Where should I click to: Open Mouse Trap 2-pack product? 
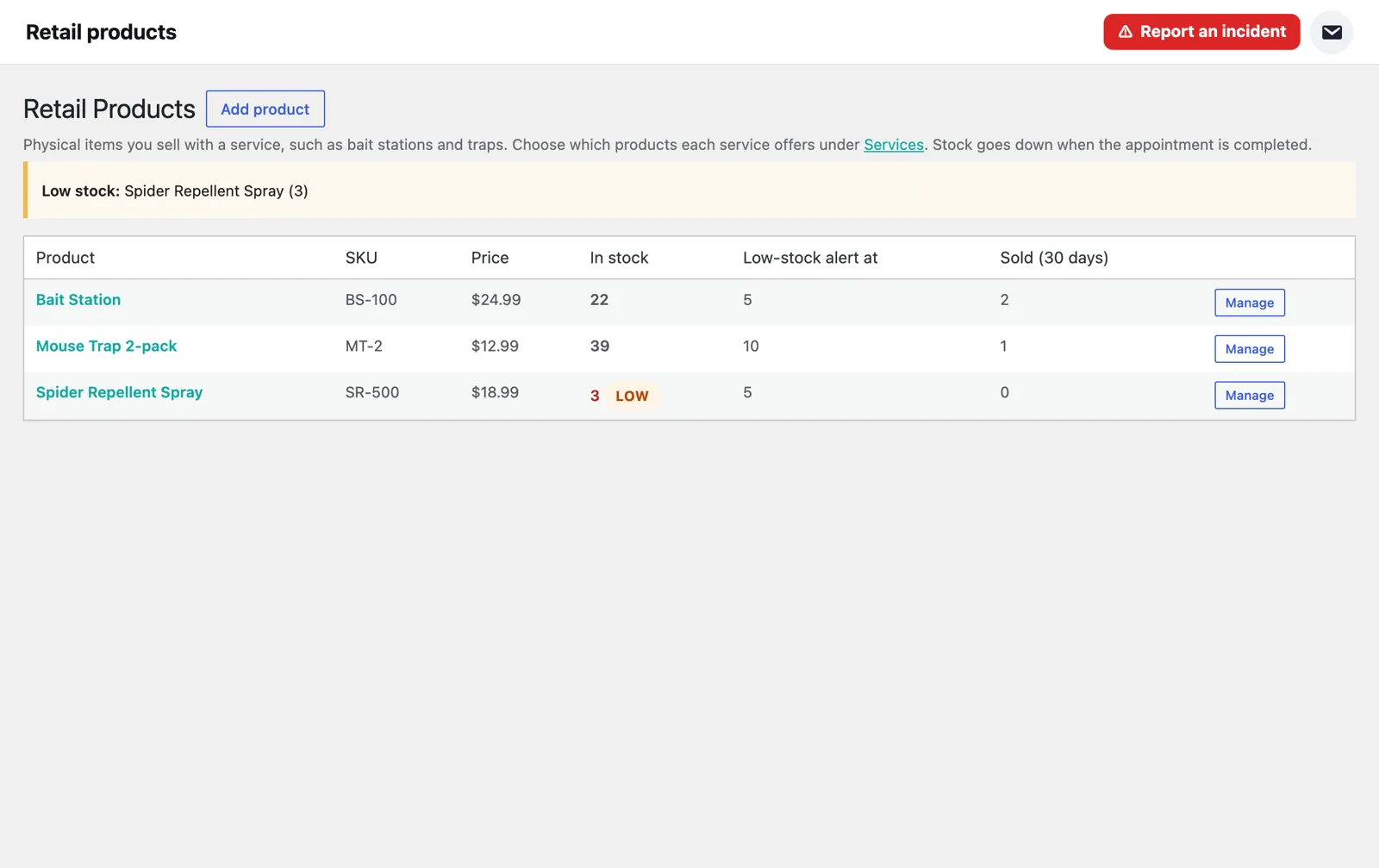tap(106, 346)
